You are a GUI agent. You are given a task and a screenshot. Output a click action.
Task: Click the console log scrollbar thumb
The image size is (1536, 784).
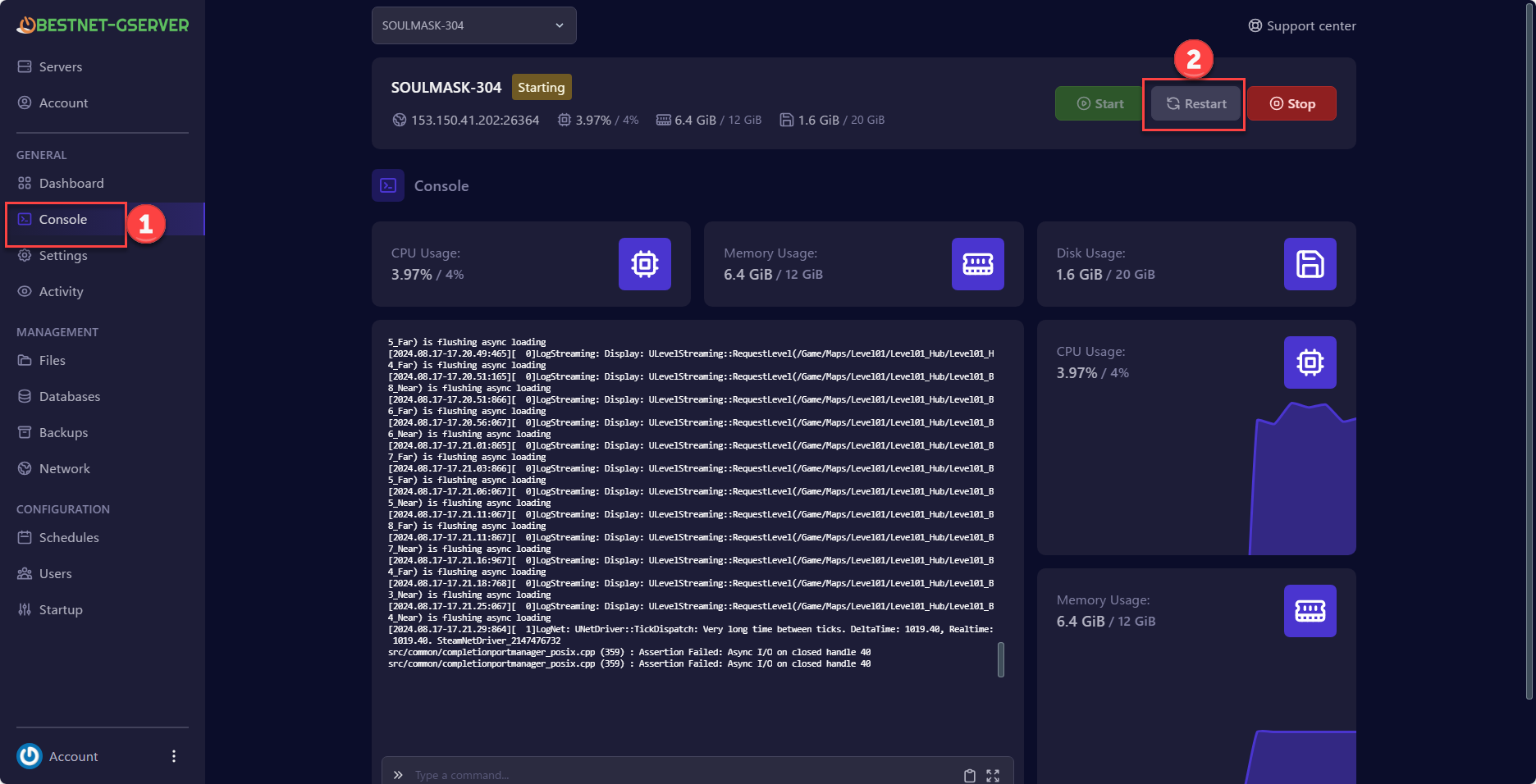(x=1001, y=659)
